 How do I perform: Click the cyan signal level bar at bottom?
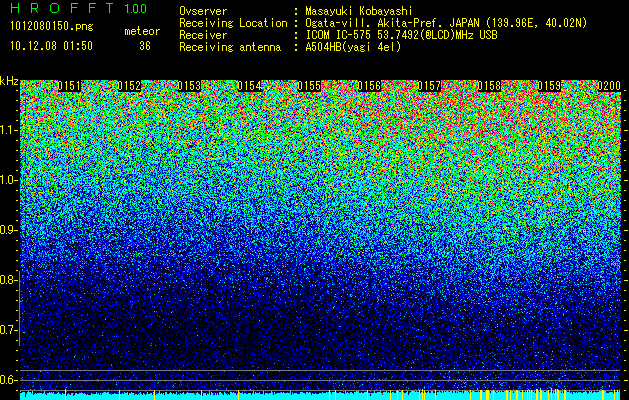320,396
